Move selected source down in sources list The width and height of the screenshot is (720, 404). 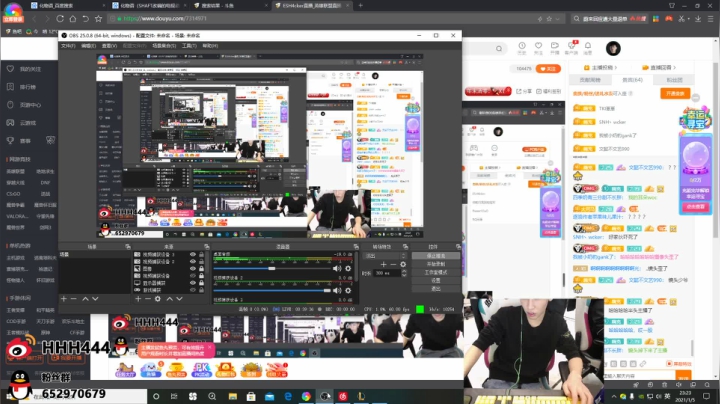point(179,299)
